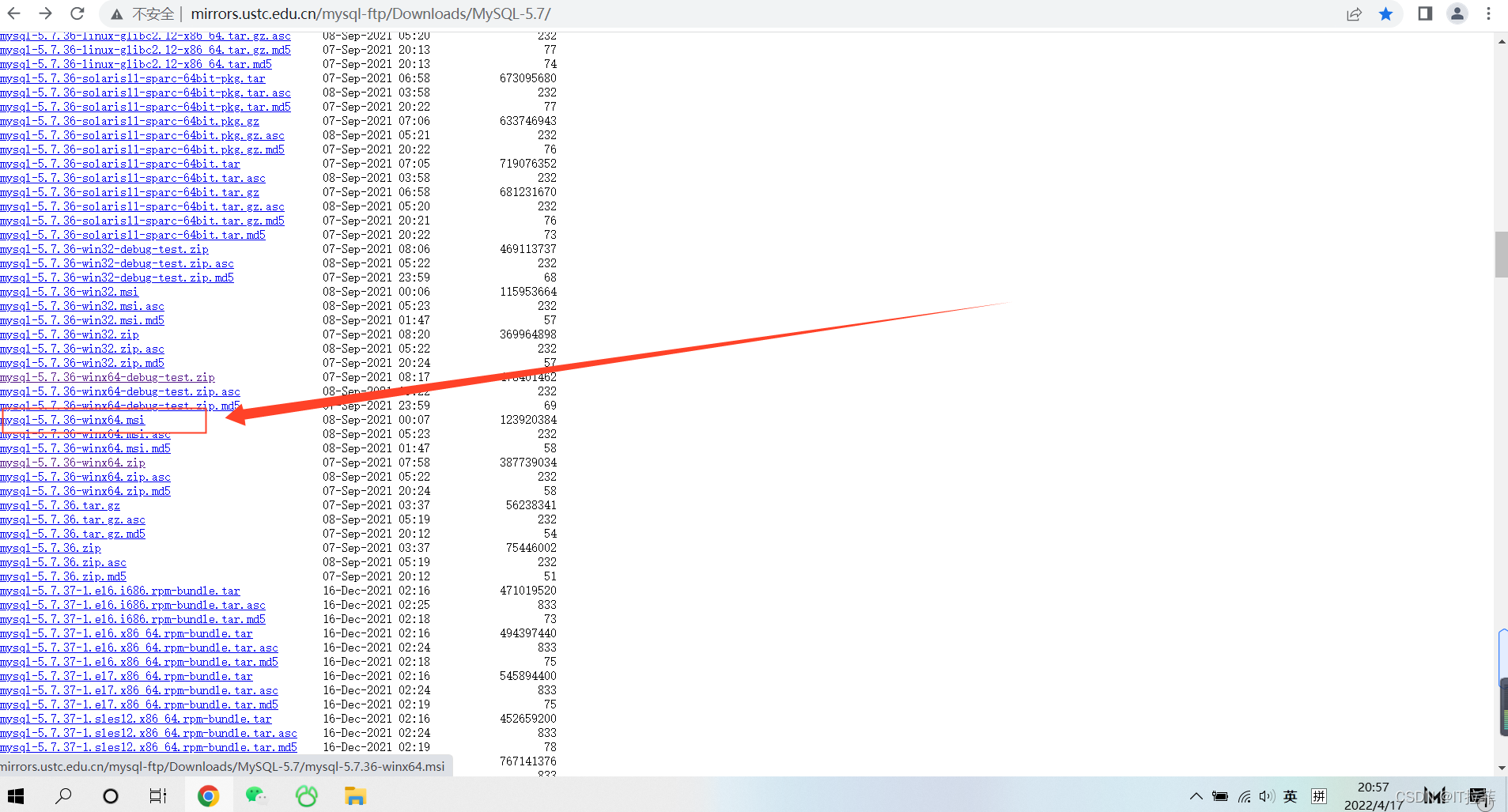Open mysql-5.7.36.zip.md5 link
This screenshot has height=812, width=1508.
[x=63, y=576]
